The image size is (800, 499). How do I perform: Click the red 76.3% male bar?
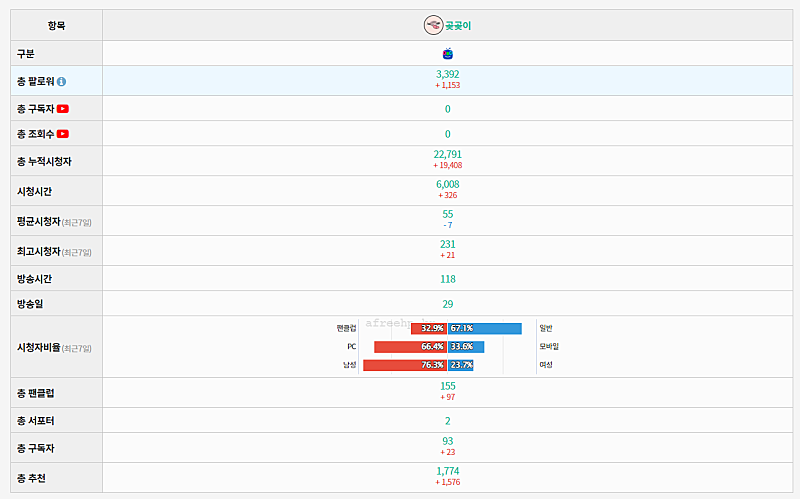405,365
